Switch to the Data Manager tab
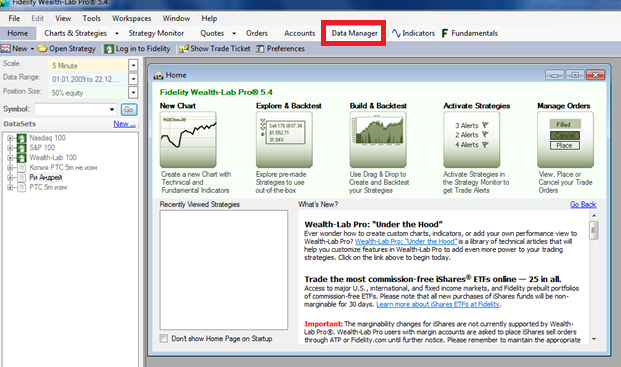 [354, 33]
